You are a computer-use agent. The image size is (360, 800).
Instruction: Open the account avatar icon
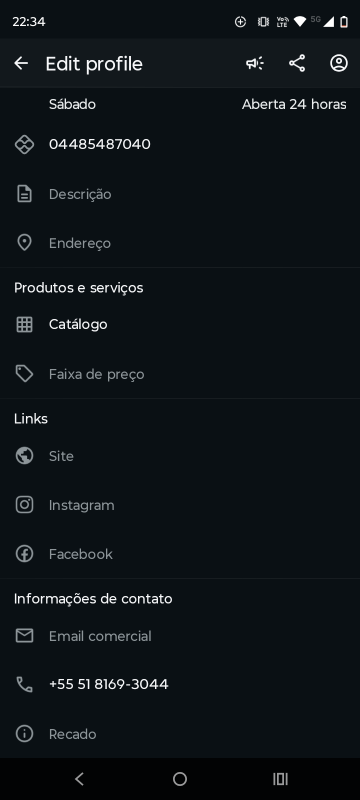tap(339, 63)
